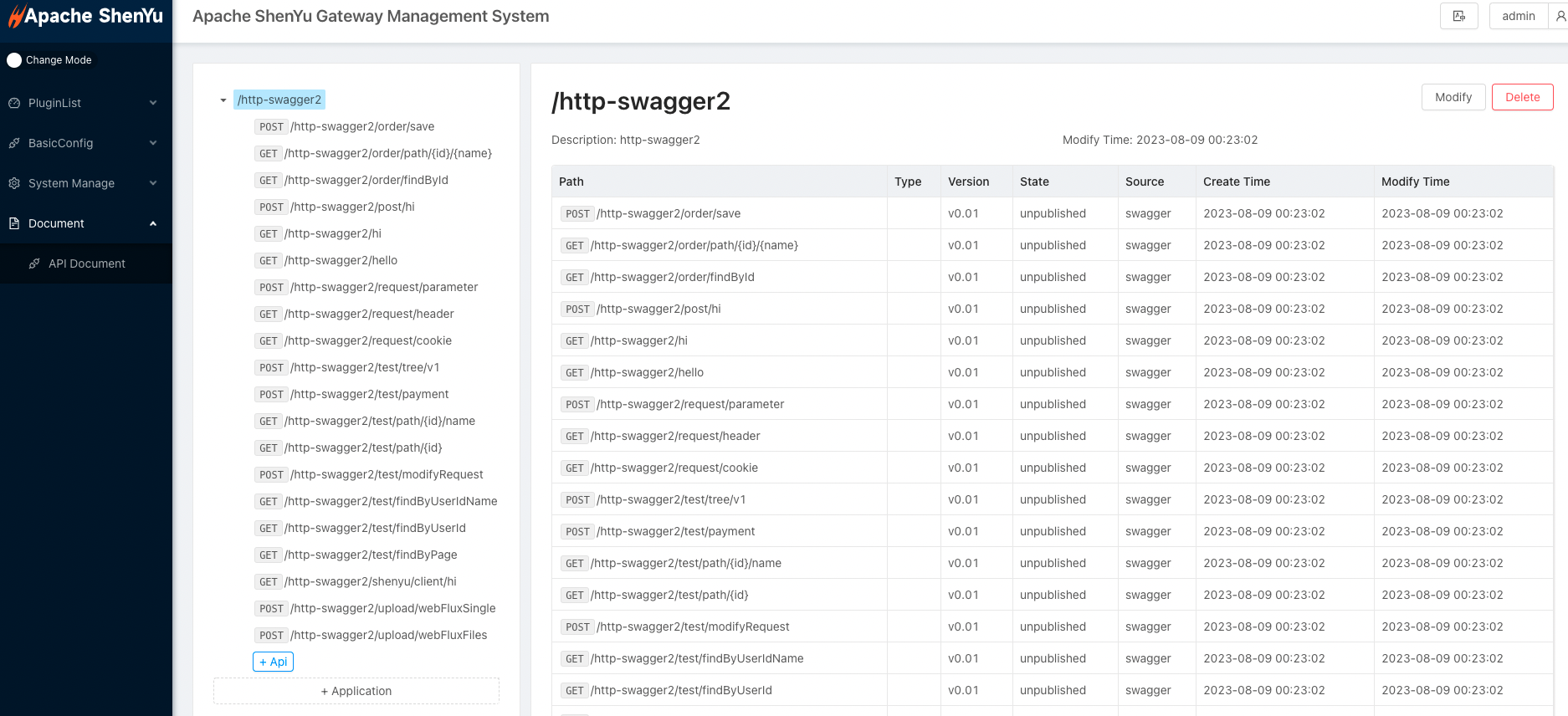
Task: Click the API Document rocket icon
Action: pos(34,263)
